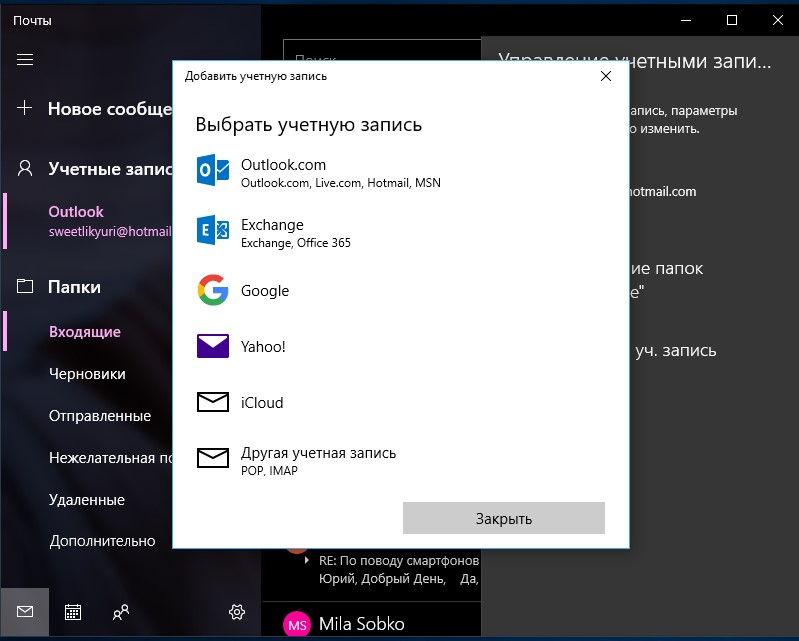The image size is (799, 641).
Task: Click the MS avatar of Mila Sobko
Action: click(297, 625)
